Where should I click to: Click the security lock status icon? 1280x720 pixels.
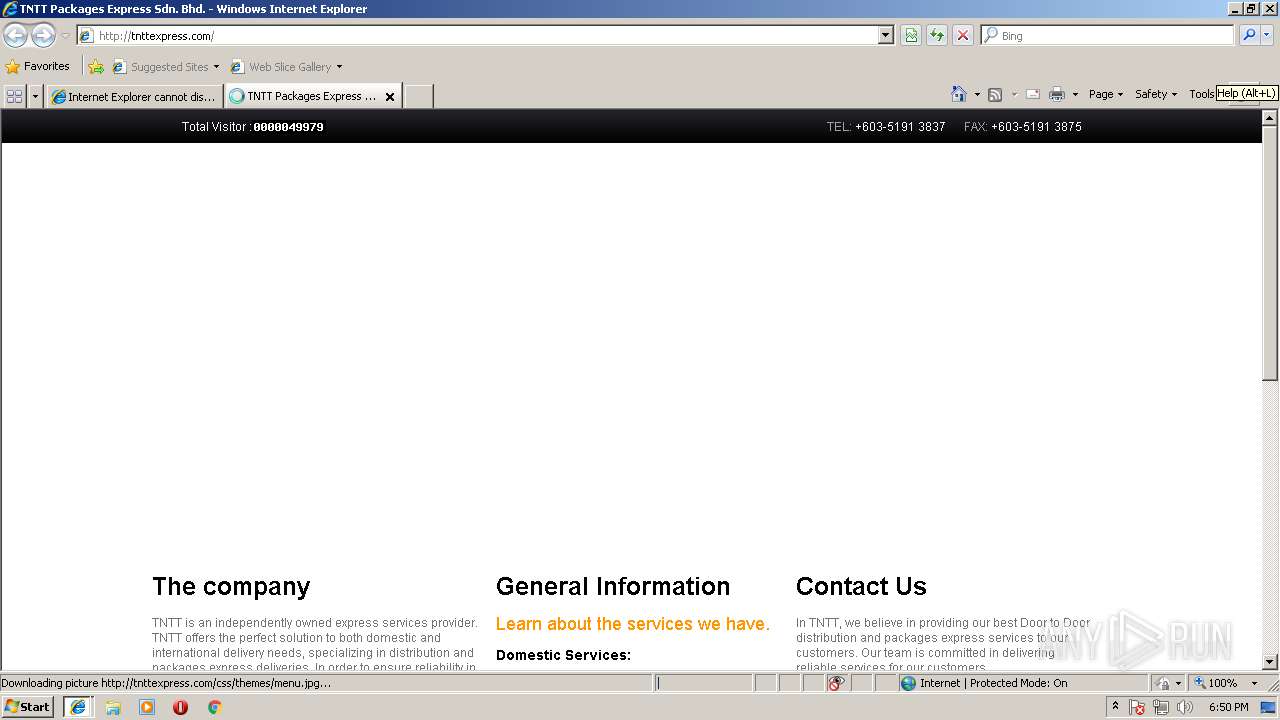(1163, 683)
